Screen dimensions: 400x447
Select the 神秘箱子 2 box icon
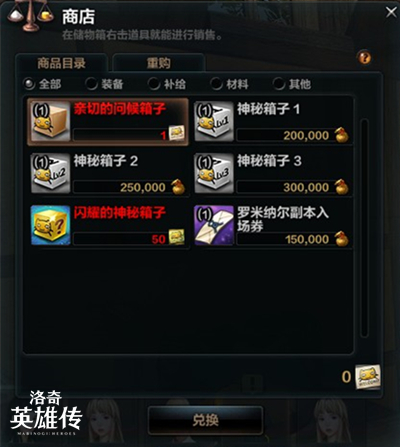50,173
